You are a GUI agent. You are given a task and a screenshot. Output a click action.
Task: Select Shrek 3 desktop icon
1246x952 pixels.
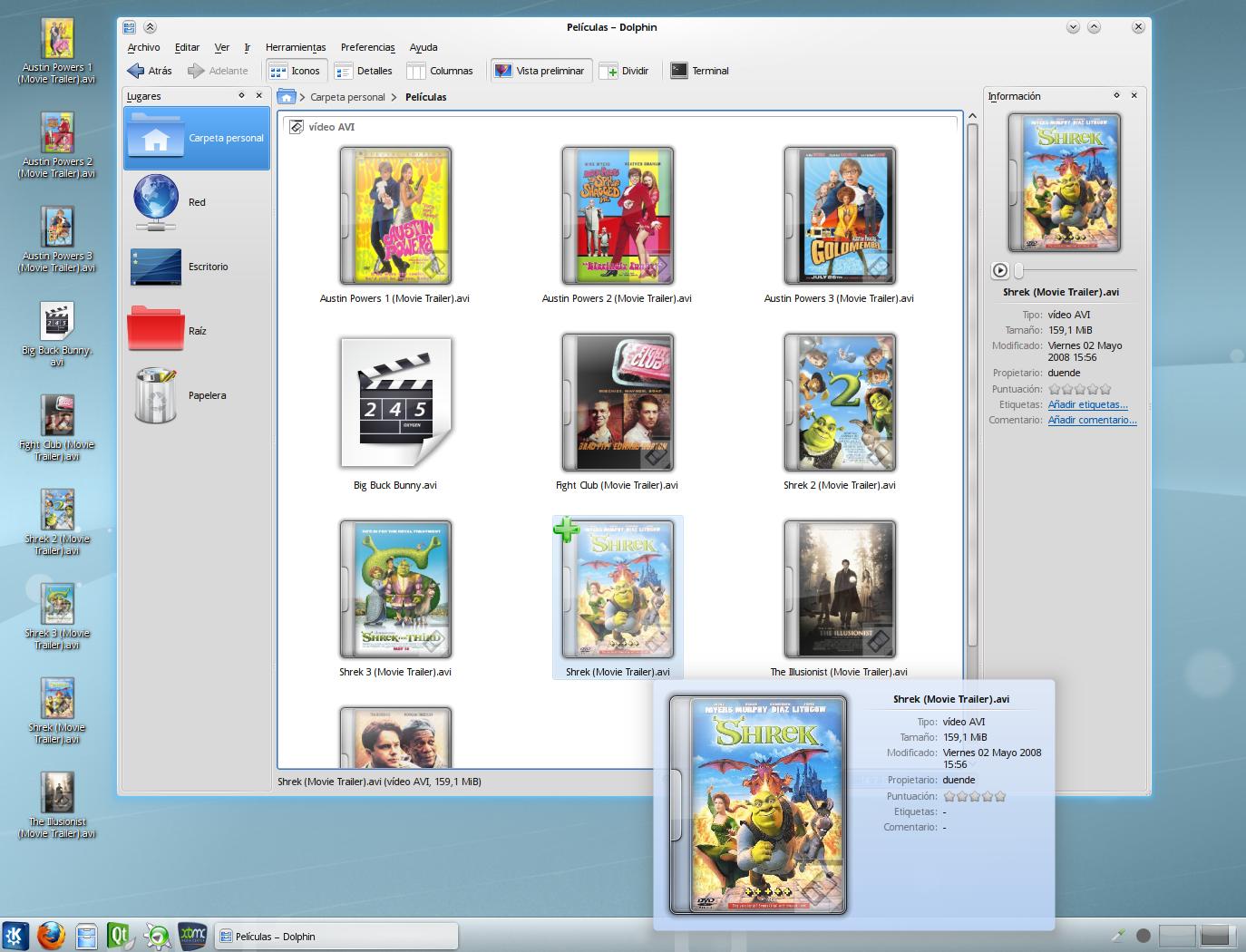[x=57, y=617]
